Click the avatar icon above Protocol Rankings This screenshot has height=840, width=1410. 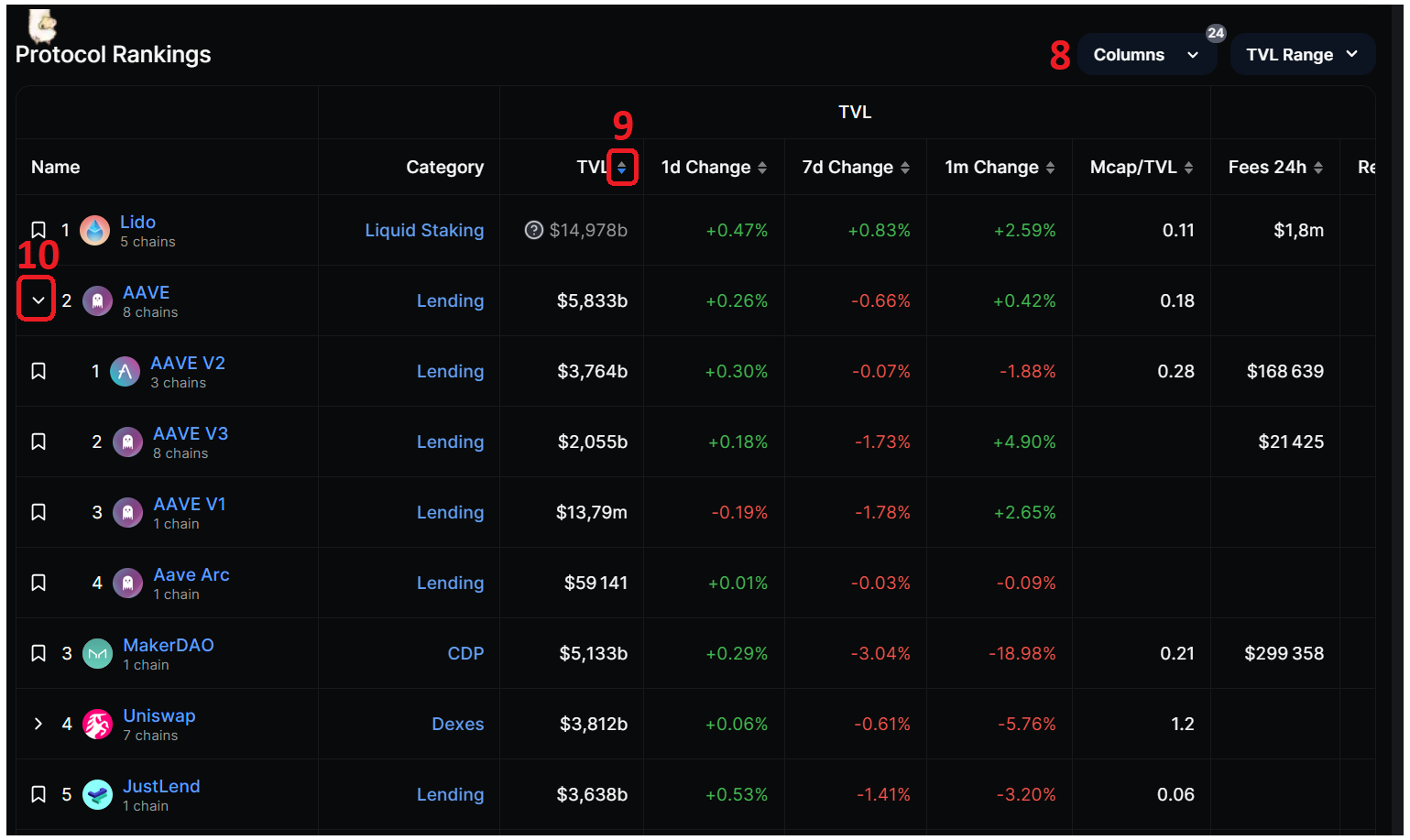pyautogui.click(x=42, y=26)
